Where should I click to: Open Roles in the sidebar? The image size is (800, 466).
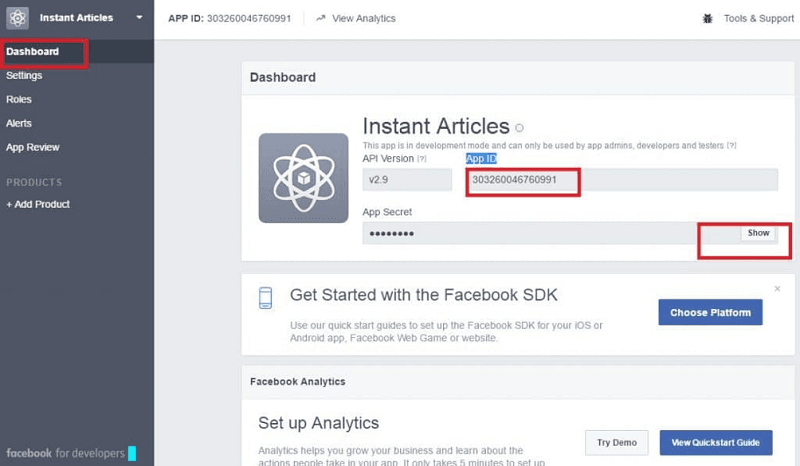coord(19,99)
